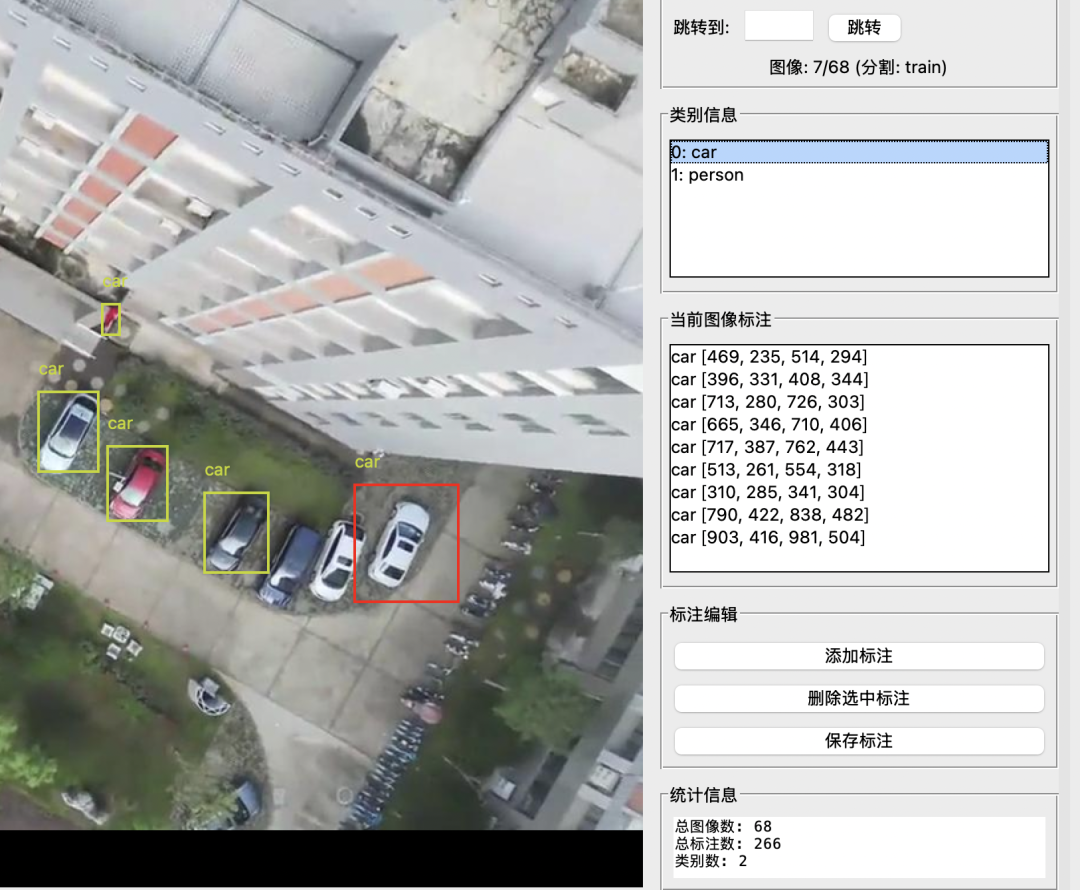Click the 跳转到 page number input field
This screenshot has width=1080, height=890.
coord(779,27)
